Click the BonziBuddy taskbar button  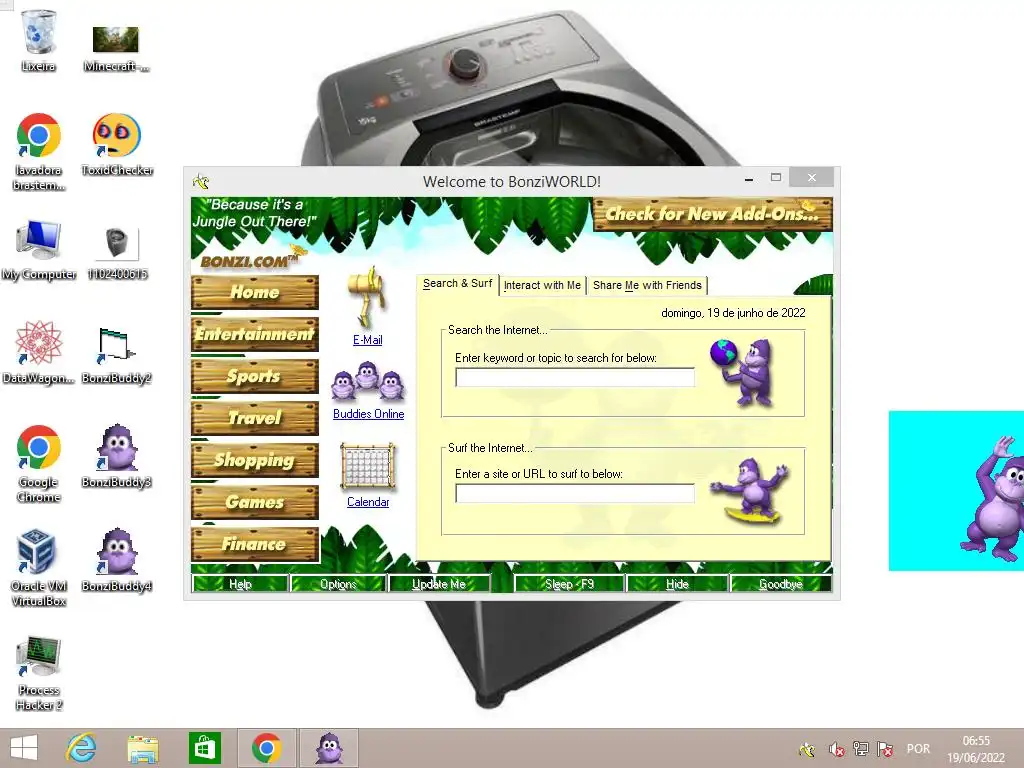(x=328, y=748)
